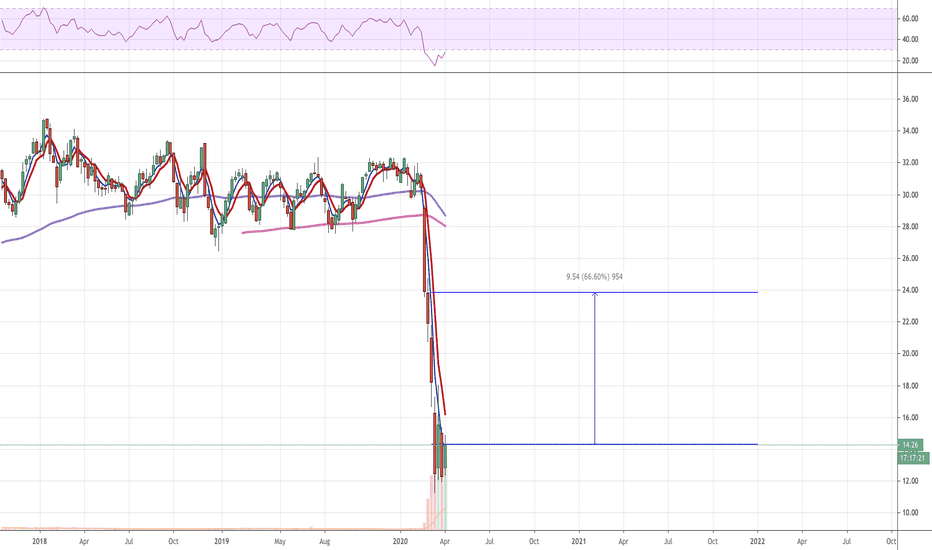Screen dimensions: 932x550
Task: Click the Aug label on time axis
Action: pos(325,542)
